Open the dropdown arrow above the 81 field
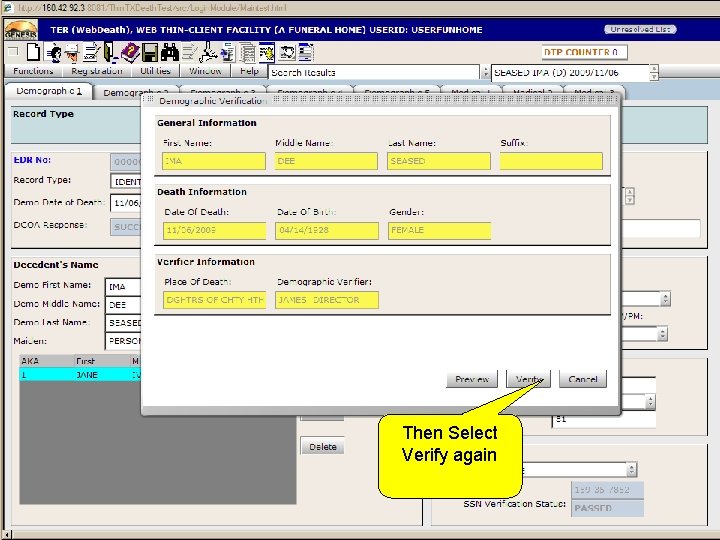Viewport: 720px width, 540px height. tap(650, 402)
